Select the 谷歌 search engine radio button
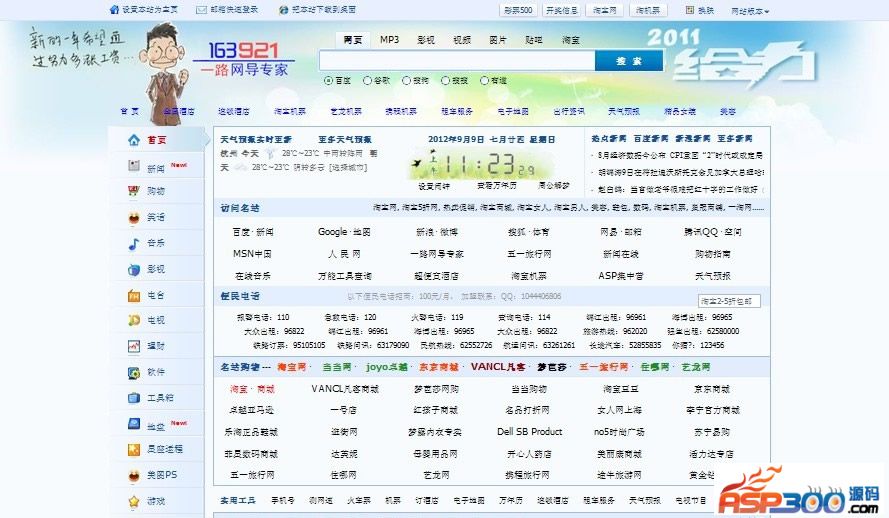 367,80
